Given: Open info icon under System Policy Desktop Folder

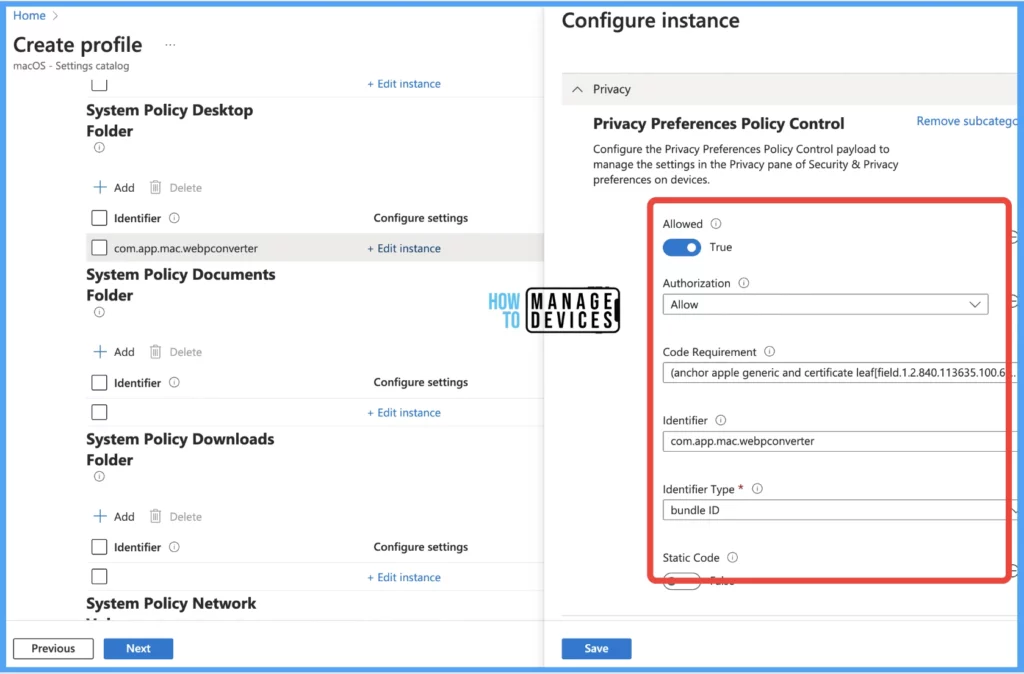Looking at the screenshot, I should point(99,148).
